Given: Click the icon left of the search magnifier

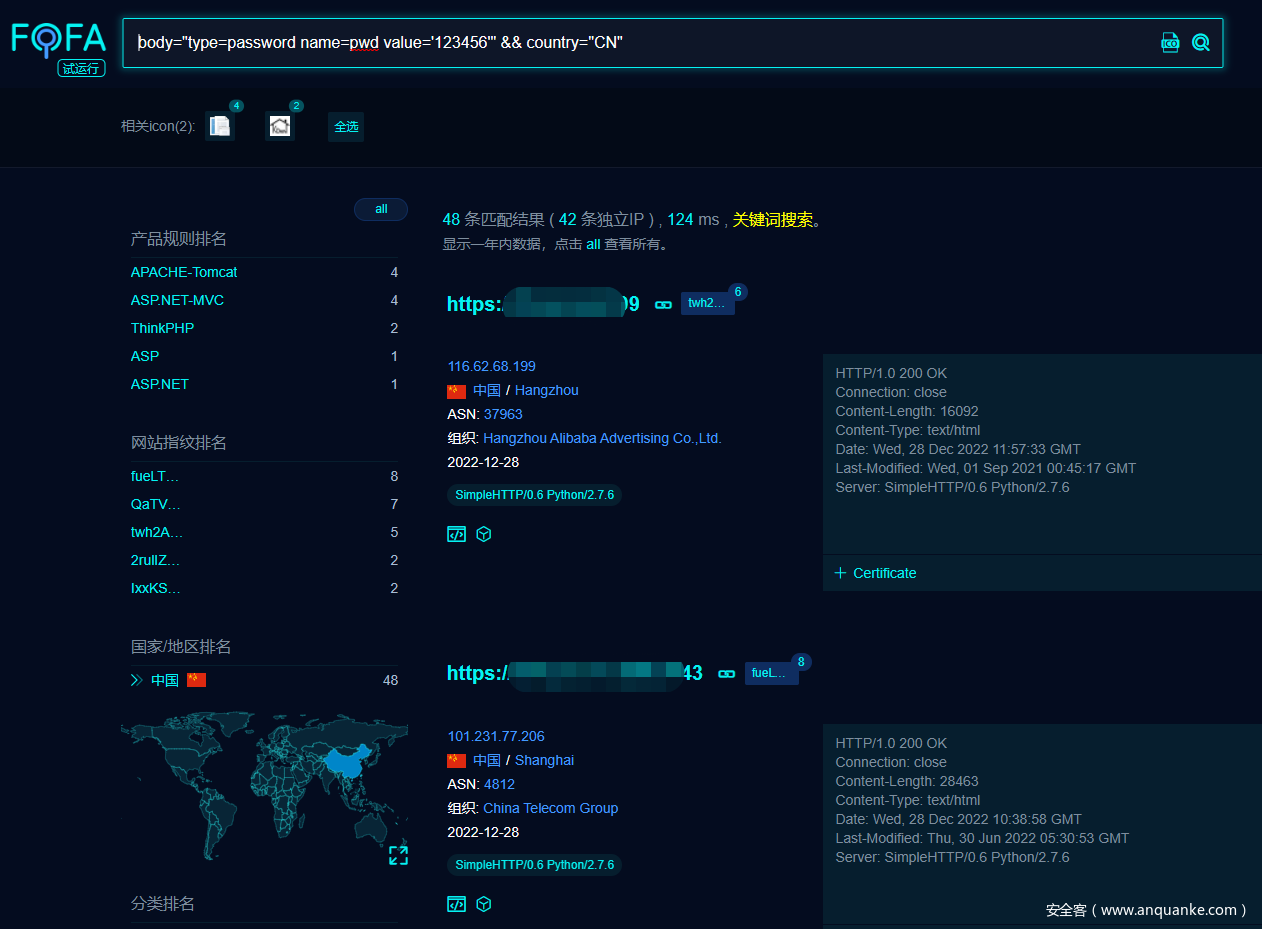Looking at the screenshot, I should pyautogui.click(x=1169, y=42).
